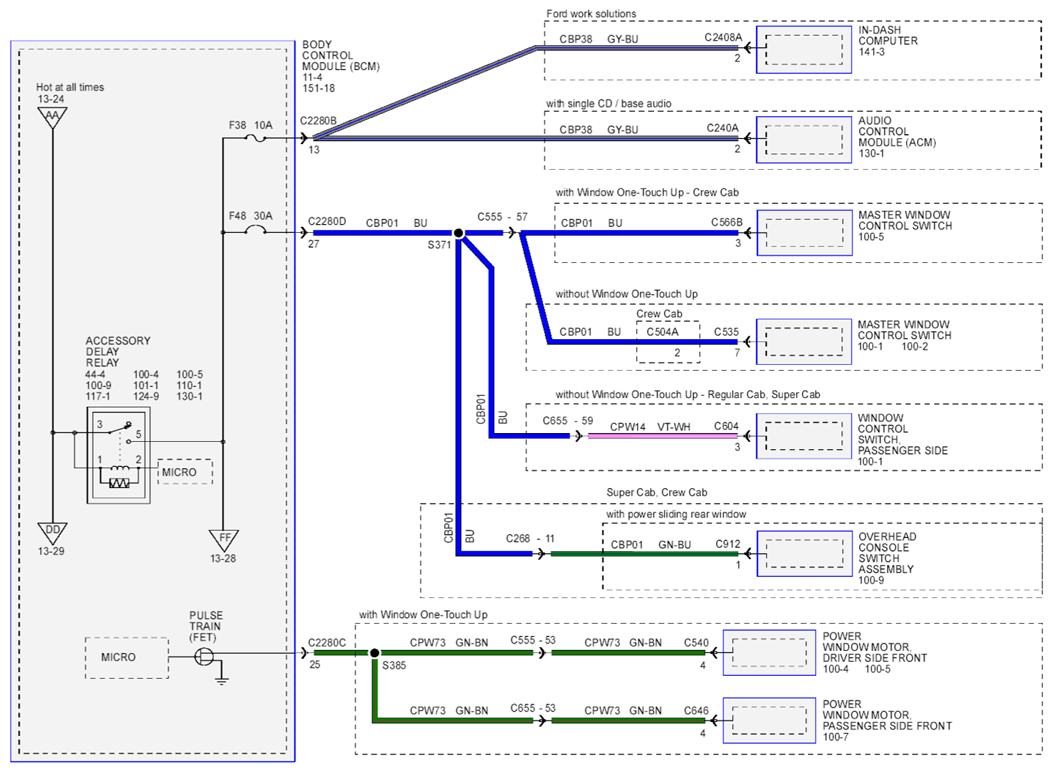This screenshot has height=772, width=1053.
Task: Click the C604 connector label
Action: pos(726,426)
